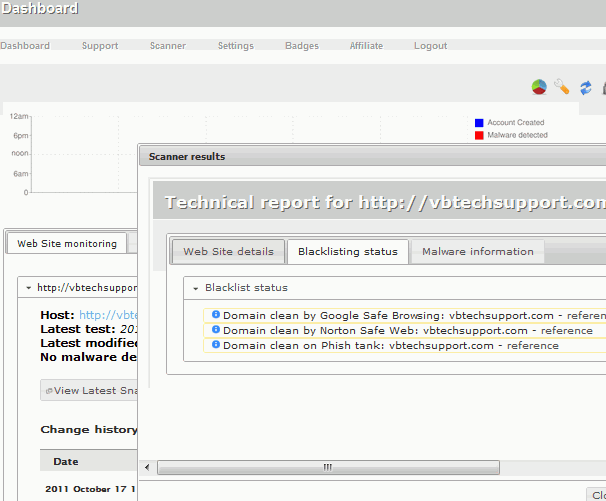This screenshot has height=501, width=606.
Task: Go to the Settings menu item
Action: (x=235, y=46)
